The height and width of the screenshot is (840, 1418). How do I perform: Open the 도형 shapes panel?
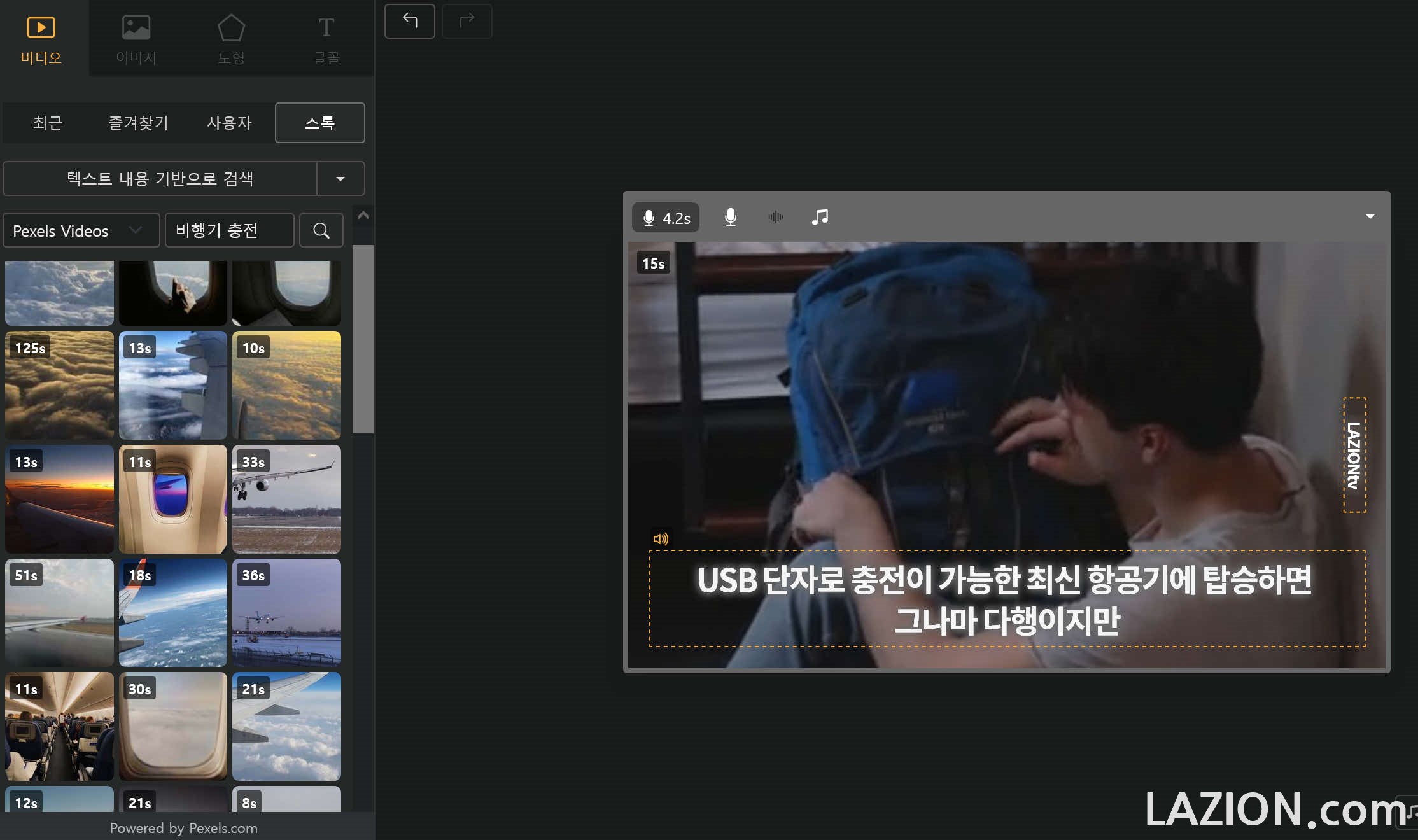coord(231,39)
